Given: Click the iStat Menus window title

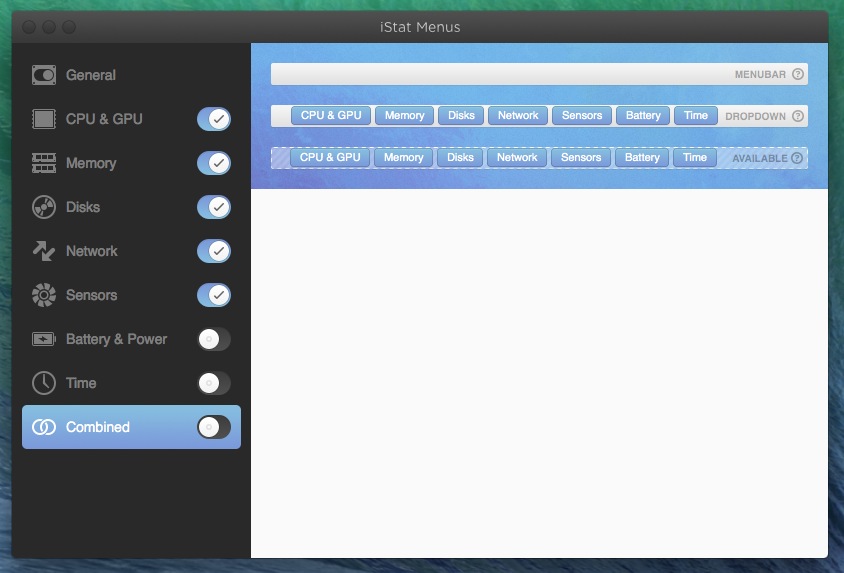Looking at the screenshot, I should tap(420, 27).
